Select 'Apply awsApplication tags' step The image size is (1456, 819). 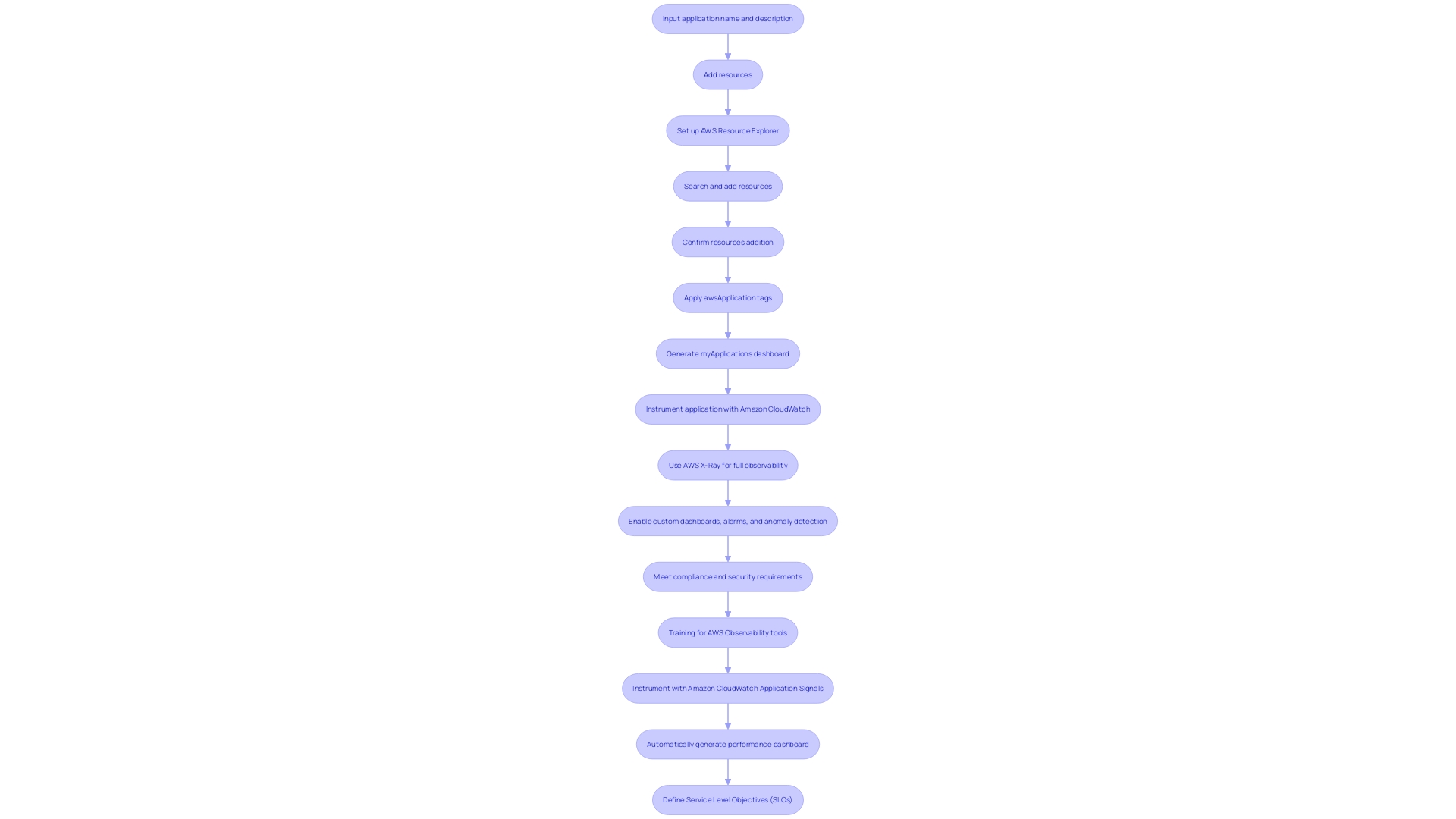point(727,297)
